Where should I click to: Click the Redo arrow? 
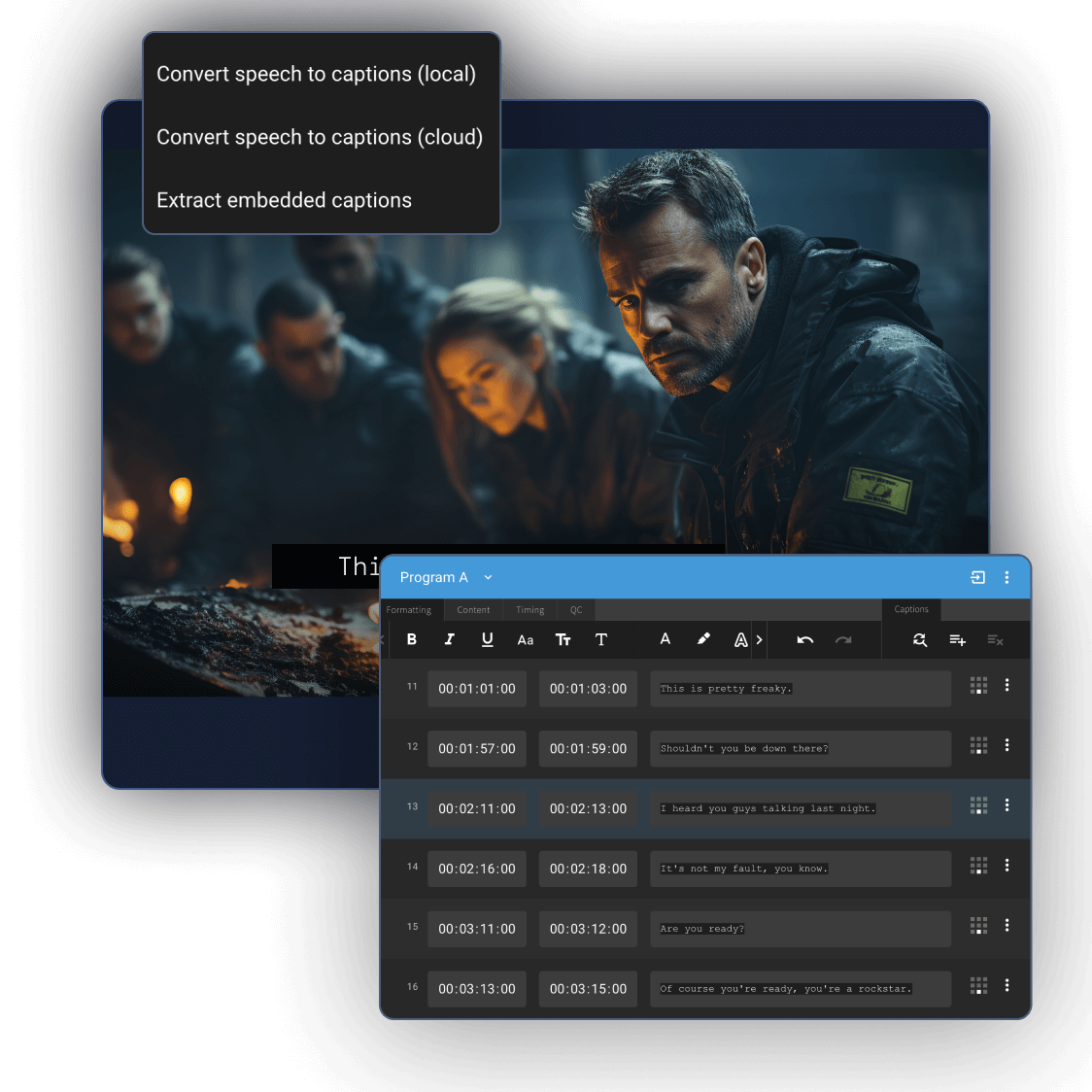click(843, 639)
